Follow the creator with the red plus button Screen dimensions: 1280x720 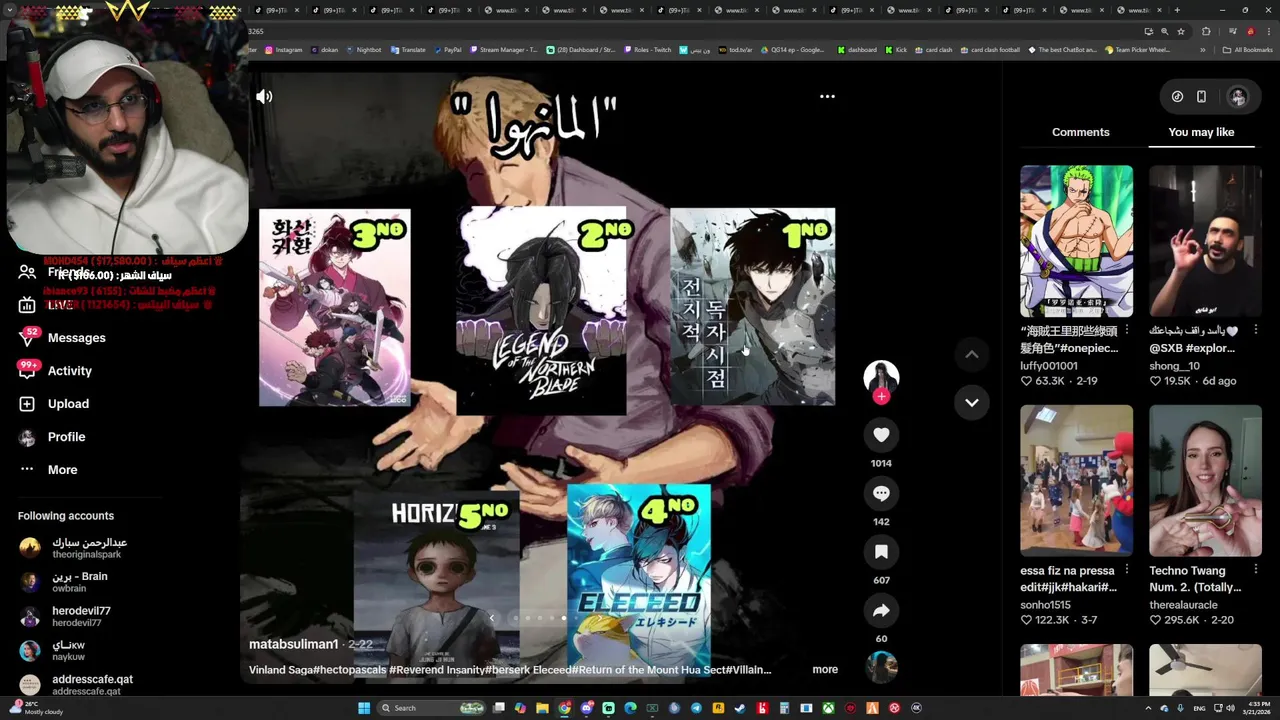(x=881, y=397)
